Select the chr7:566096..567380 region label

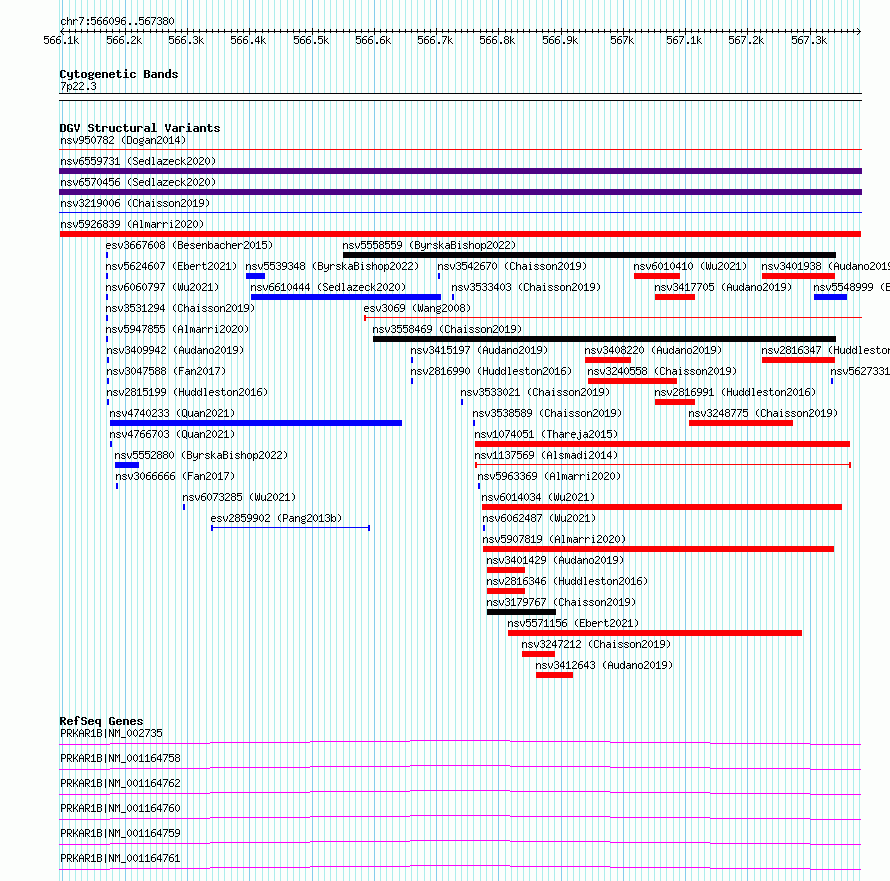pyautogui.click(x=117, y=22)
